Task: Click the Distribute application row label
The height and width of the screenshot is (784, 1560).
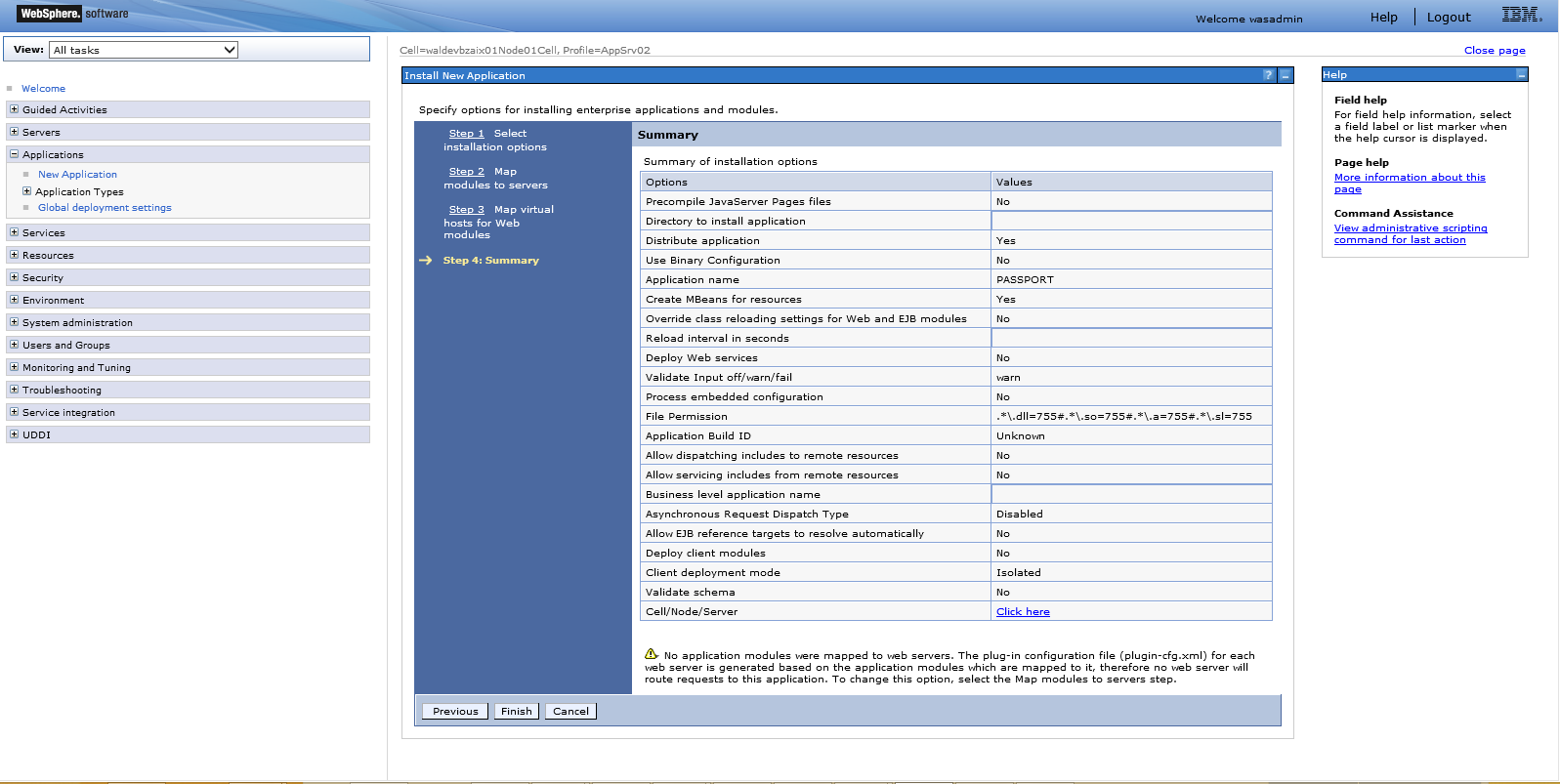Action: tap(702, 241)
